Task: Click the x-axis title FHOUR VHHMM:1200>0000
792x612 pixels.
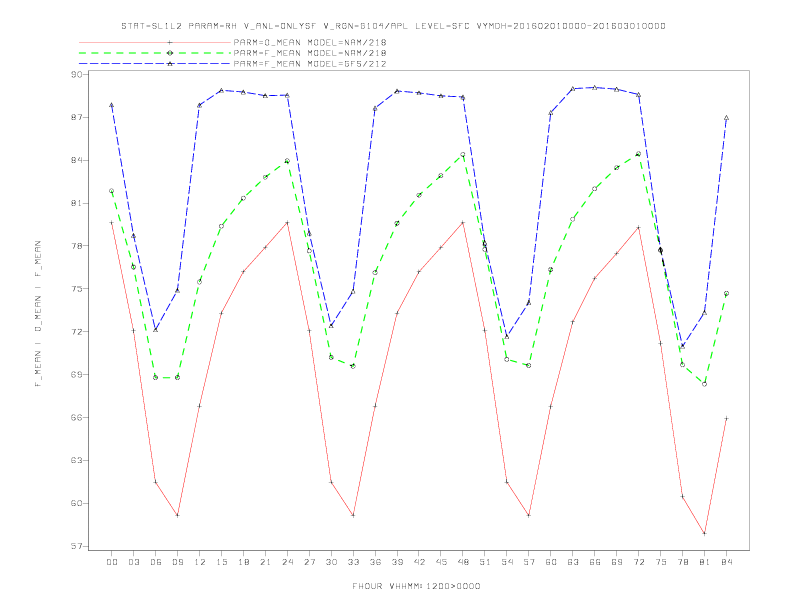Action: pos(416,586)
